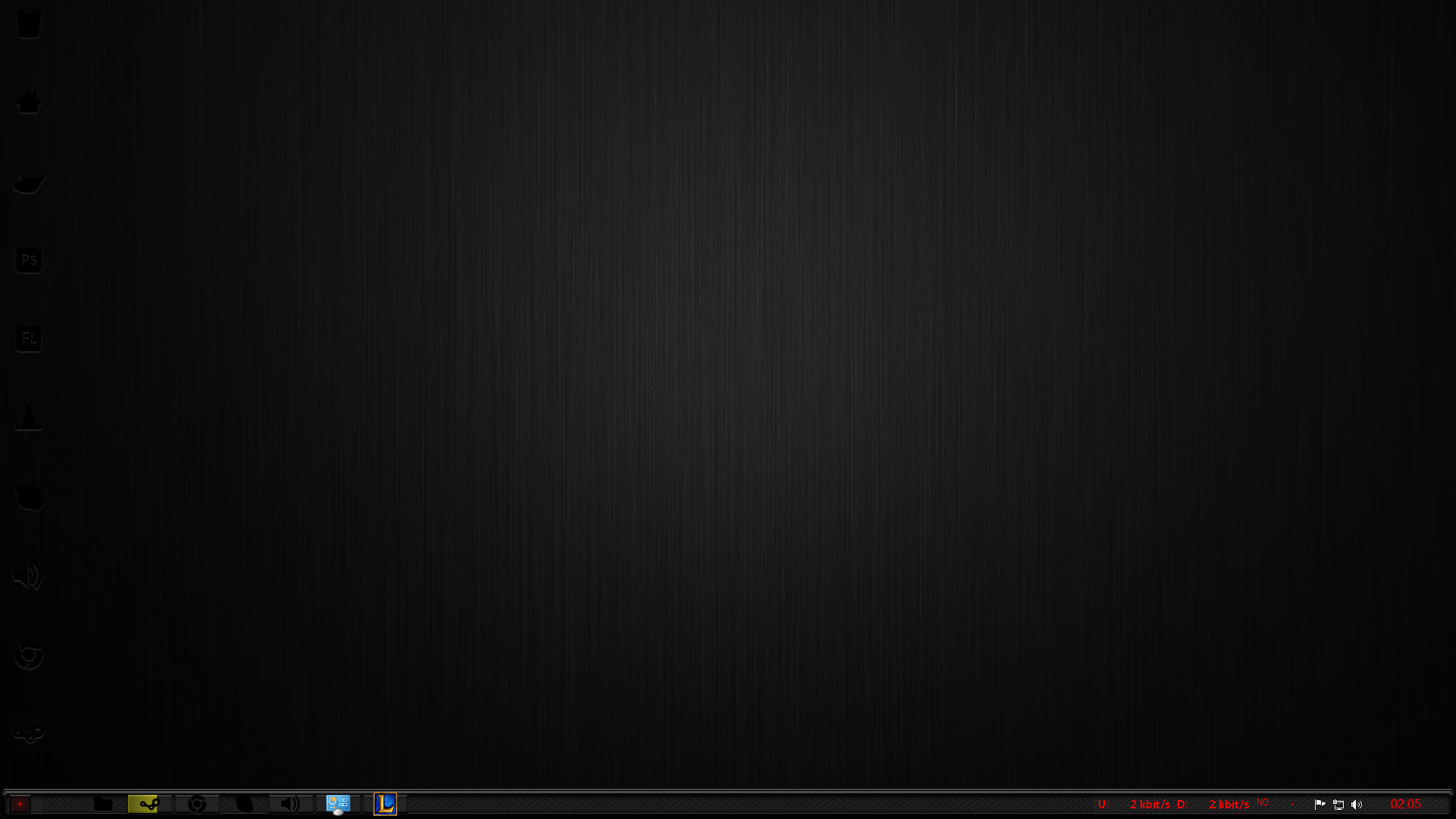Open the network tray icon
The image size is (1456, 819).
point(1338,805)
